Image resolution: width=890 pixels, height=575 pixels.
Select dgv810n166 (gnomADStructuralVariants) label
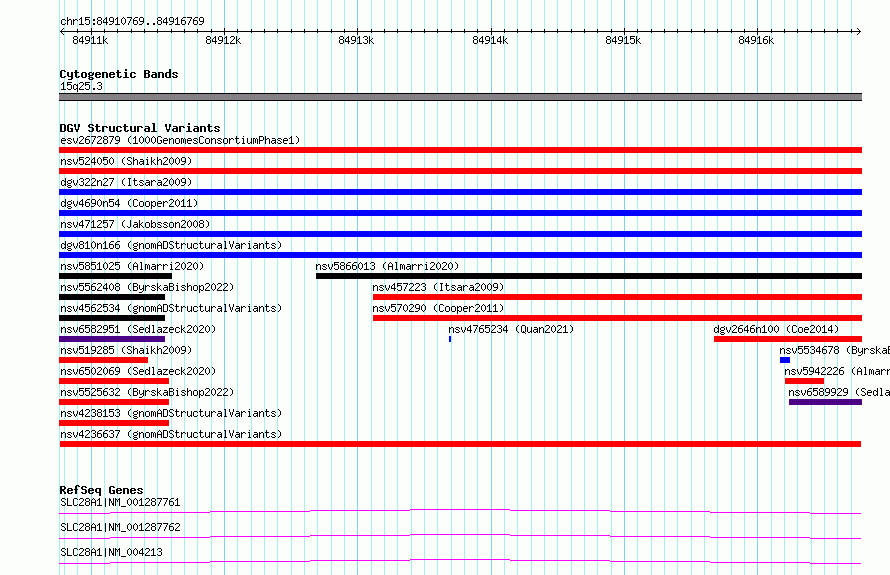pyautogui.click(x=171, y=245)
